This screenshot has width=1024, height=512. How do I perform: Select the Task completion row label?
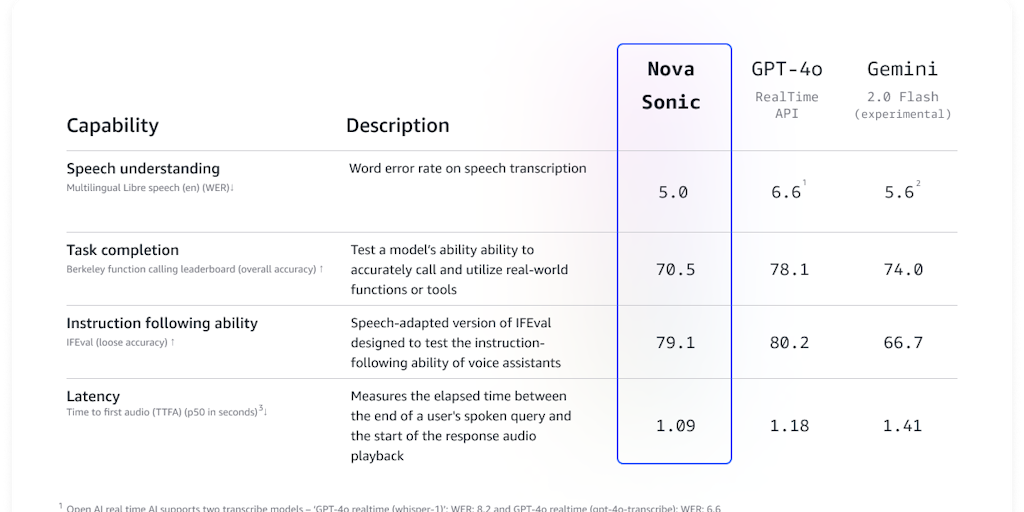(x=122, y=250)
